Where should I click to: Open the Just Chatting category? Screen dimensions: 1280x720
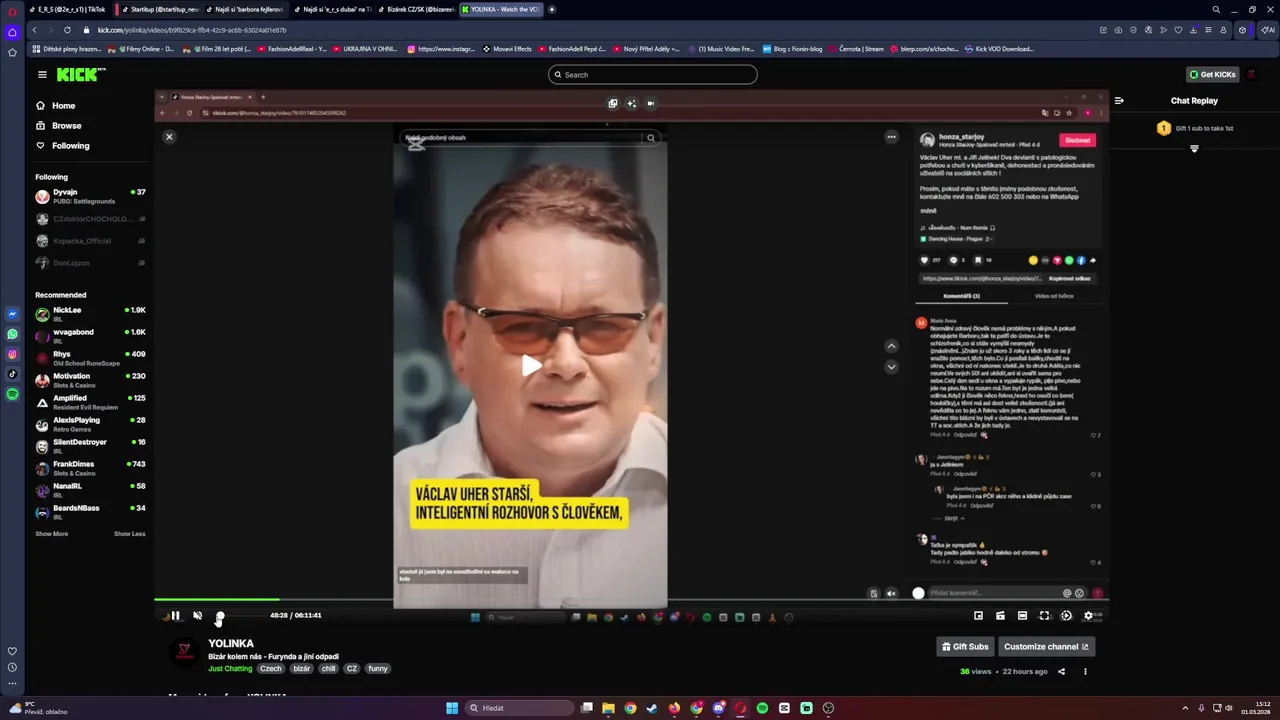(230, 668)
